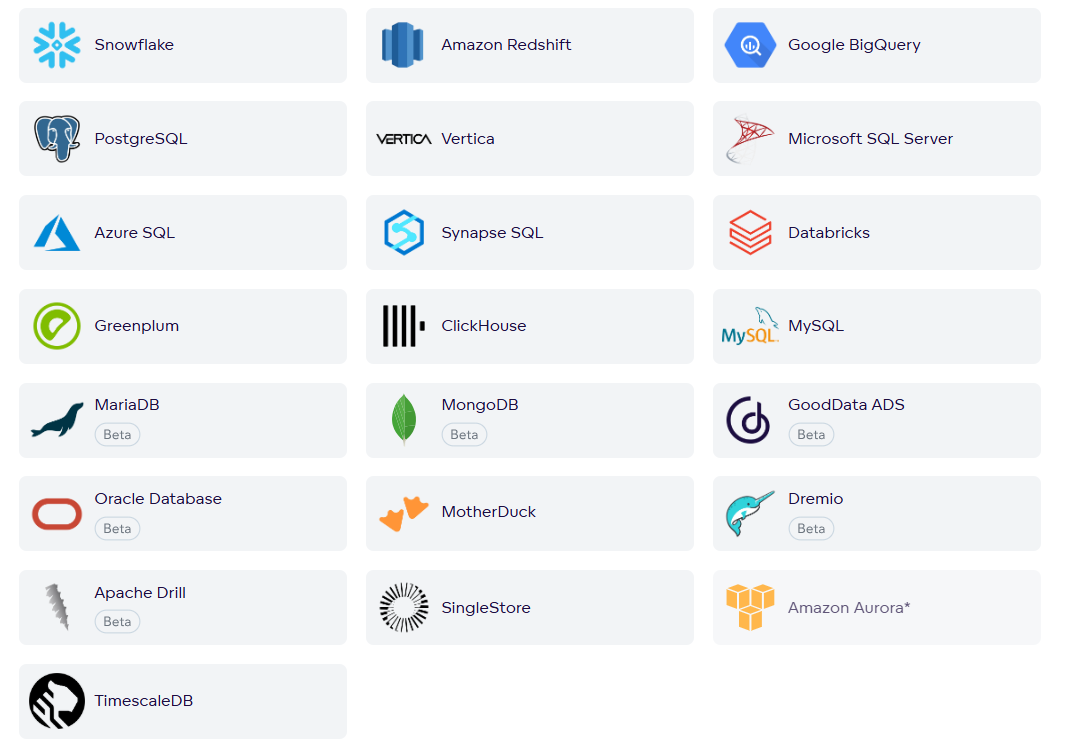Viewport: 1066px width, 751px height.
Task: Click the Apache Drill bit icon
Action: pyautogui.click(x=57, y=608)
